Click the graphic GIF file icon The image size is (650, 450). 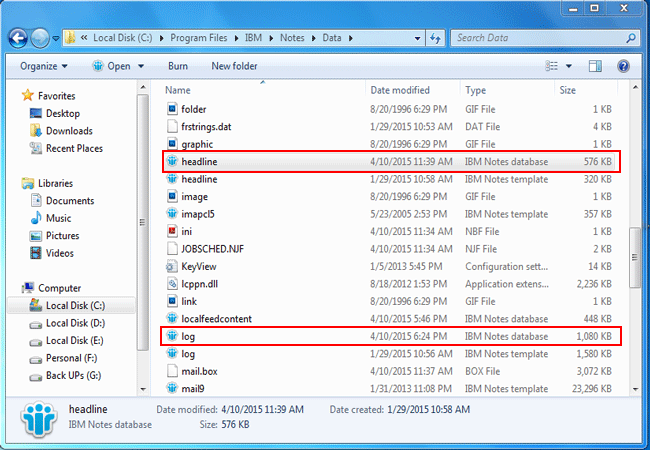tap(172, 144)
